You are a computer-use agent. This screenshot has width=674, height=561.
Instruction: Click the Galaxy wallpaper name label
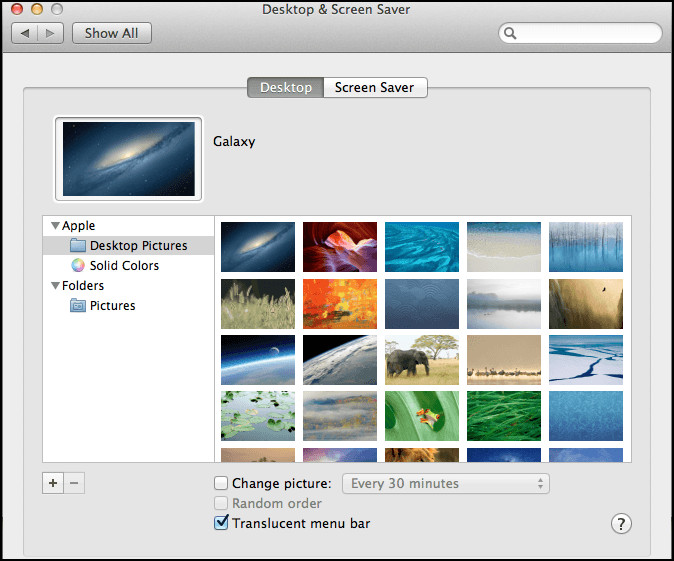[234, 141]
